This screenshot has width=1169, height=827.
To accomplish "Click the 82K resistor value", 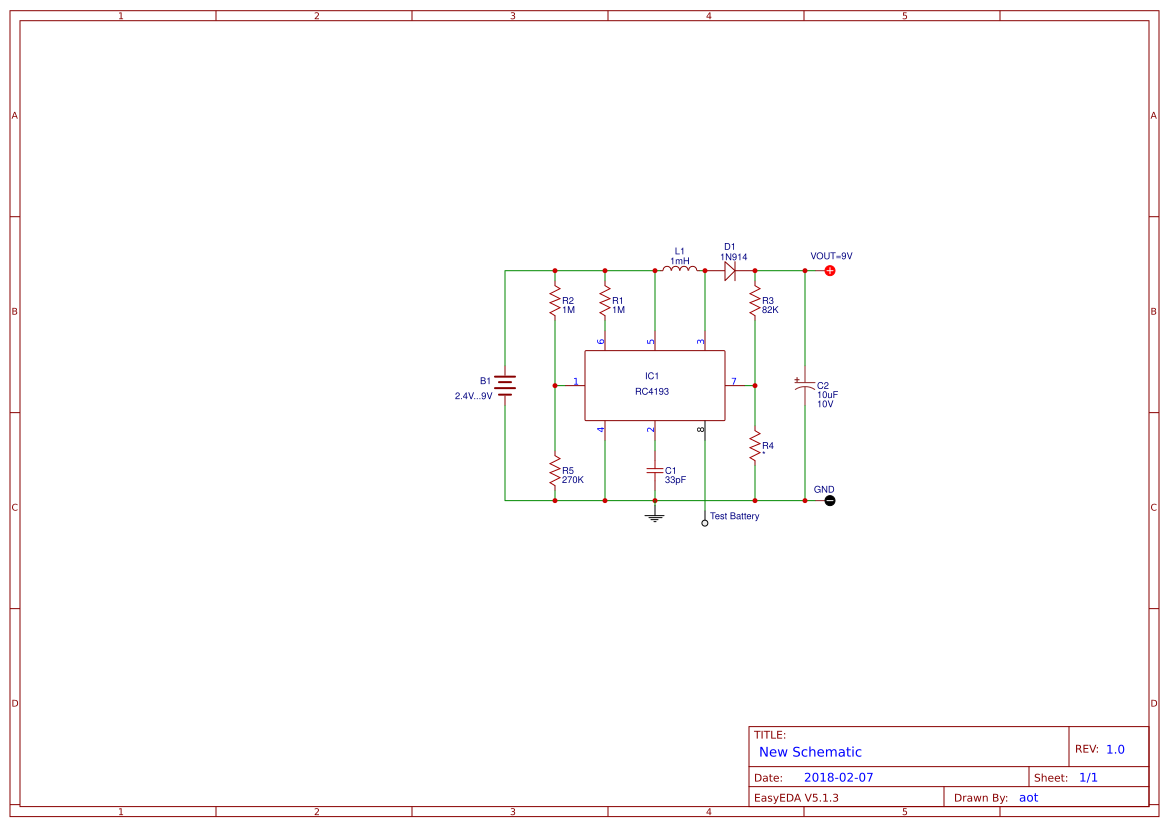I will tap(770, 309).
